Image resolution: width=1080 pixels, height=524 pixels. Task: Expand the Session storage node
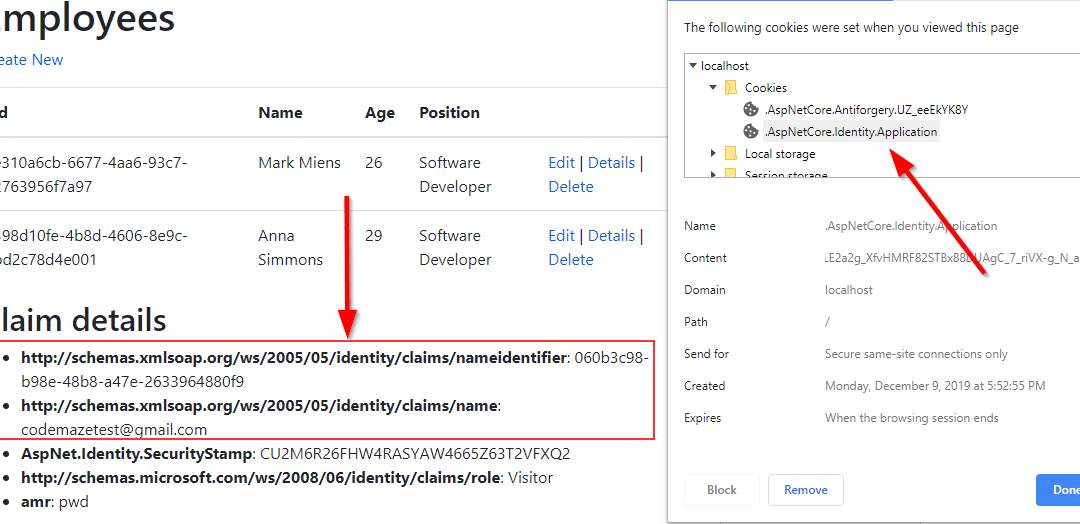[713, 175]
